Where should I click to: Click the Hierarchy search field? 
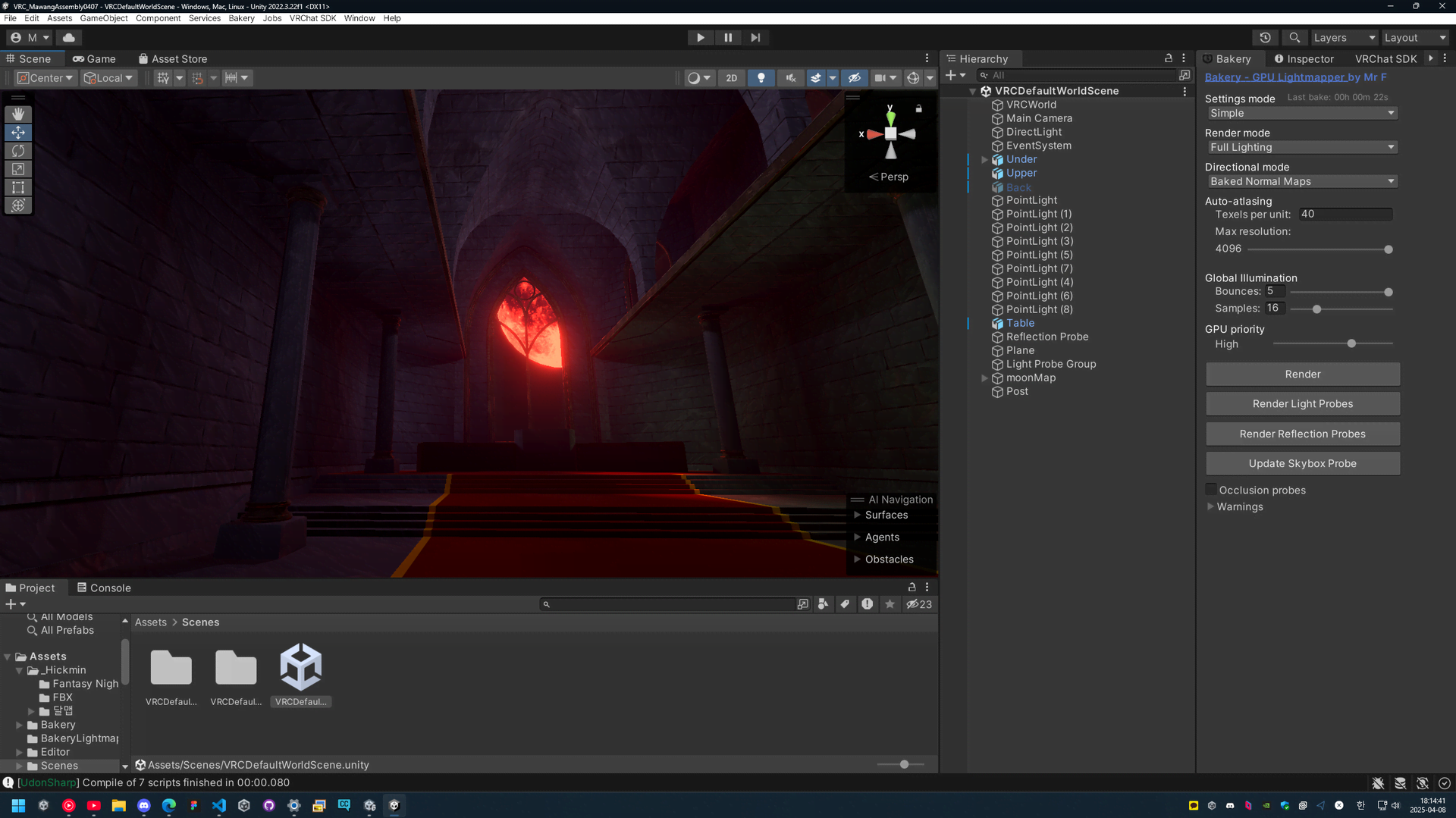click(x=1075, y=75)
